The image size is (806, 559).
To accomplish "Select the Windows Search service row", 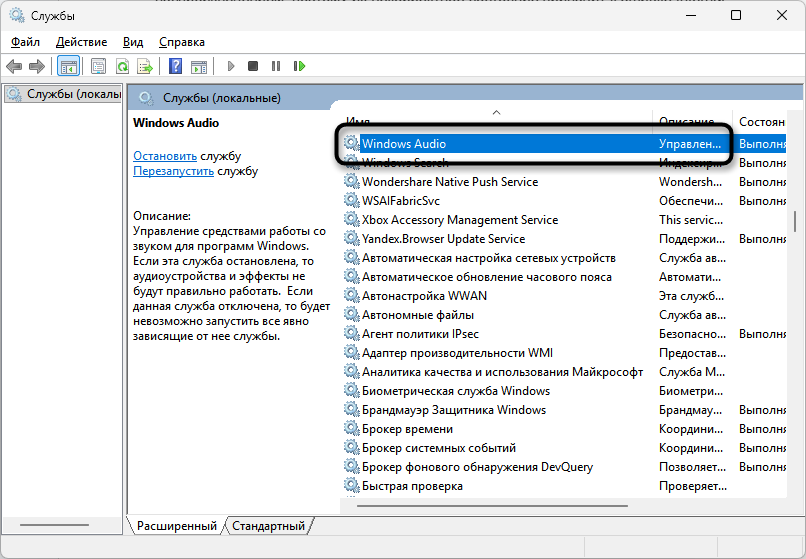I will (x=564, y=163).
